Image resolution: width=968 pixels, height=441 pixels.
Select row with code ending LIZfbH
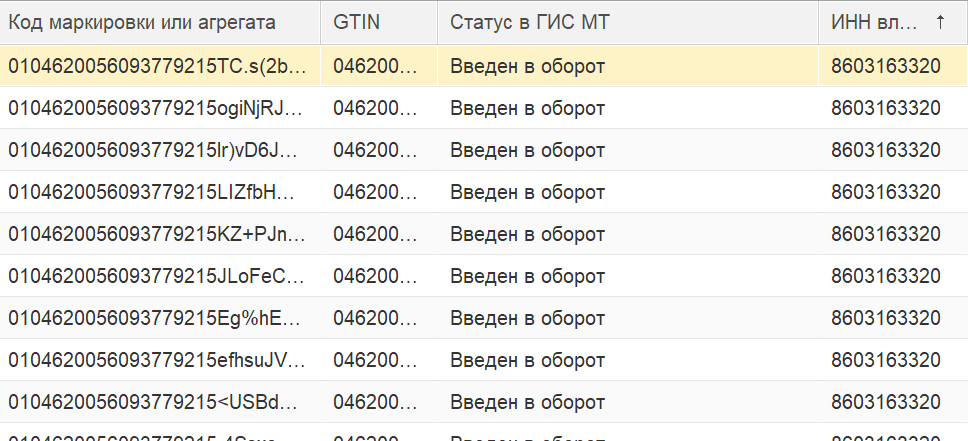click(484, 192)
